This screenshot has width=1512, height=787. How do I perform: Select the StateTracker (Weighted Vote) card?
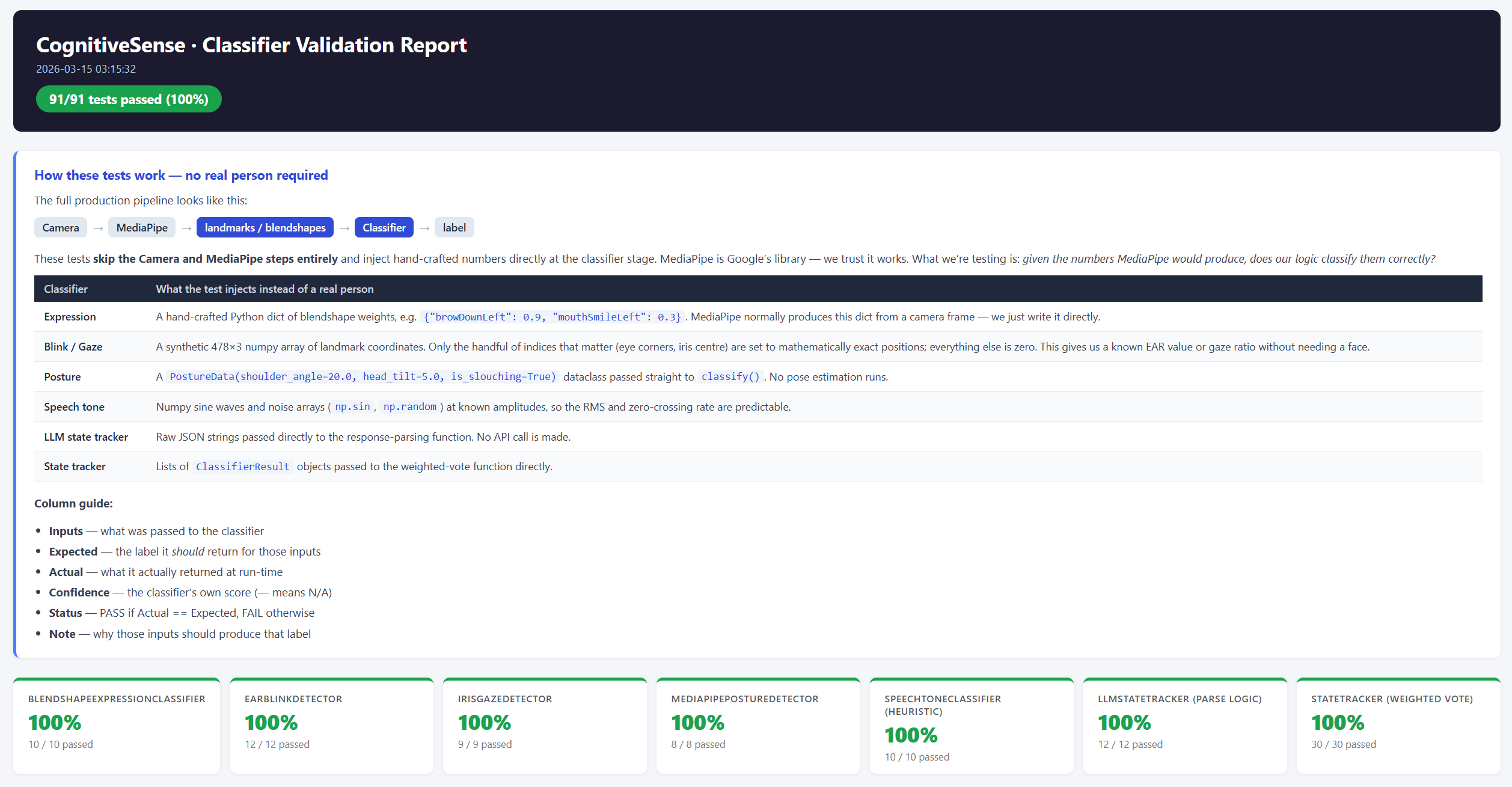pyautogui.click(x=1398, y=726)
